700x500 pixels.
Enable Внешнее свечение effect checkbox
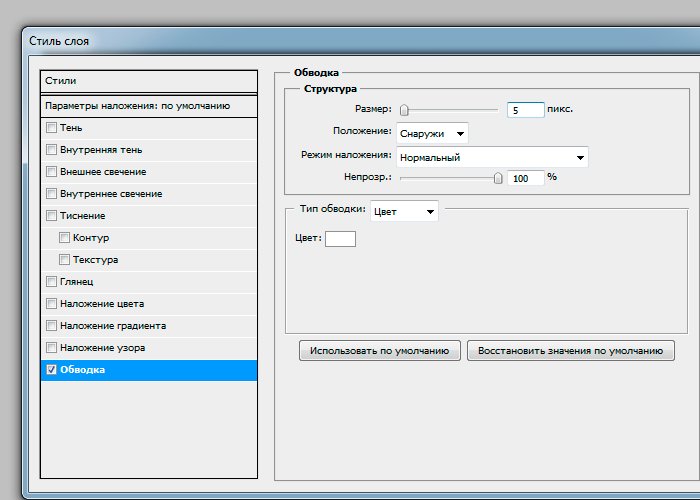[52, 172]
